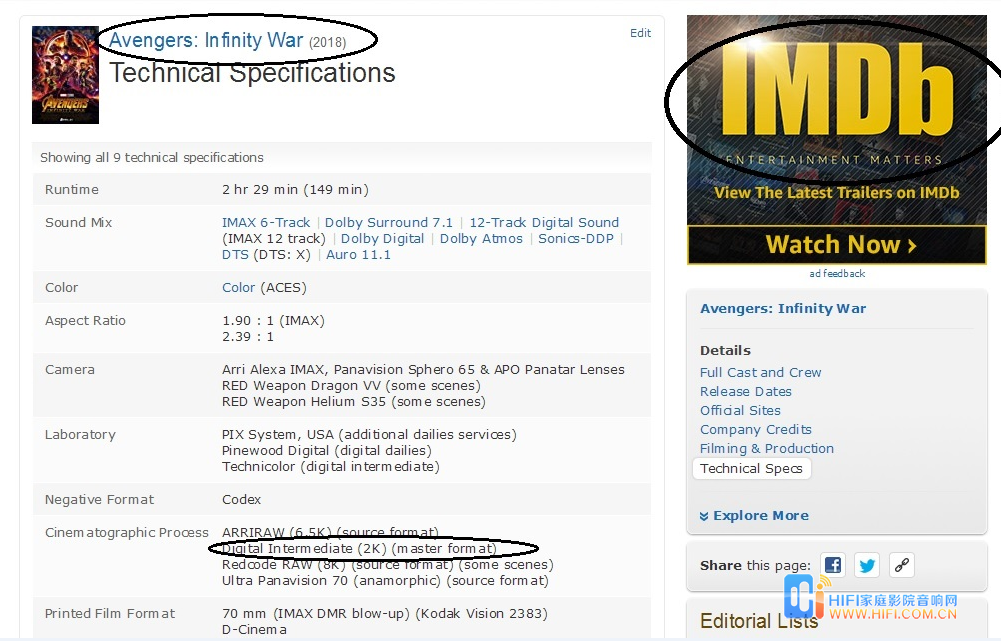Click the Laboratory row label
The width and height of the screenshot is (1001, 641).
[80, 435]
